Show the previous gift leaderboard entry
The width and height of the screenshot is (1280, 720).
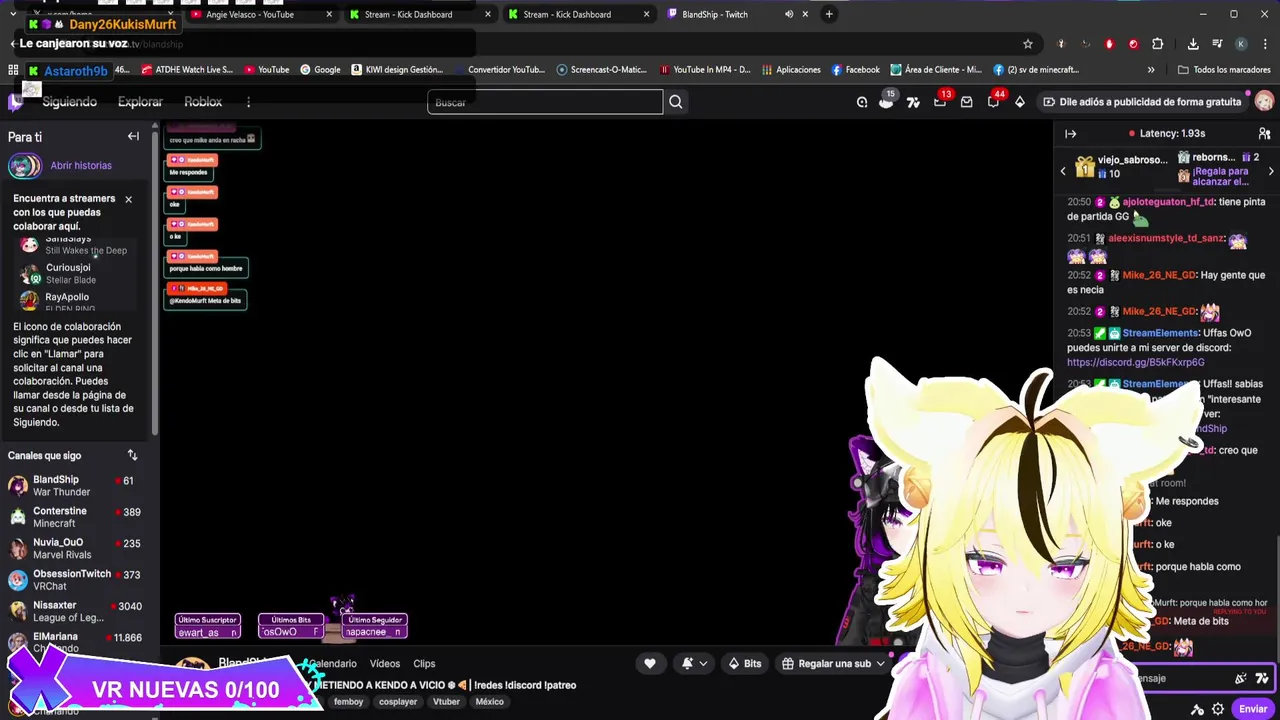[1063, 171]
